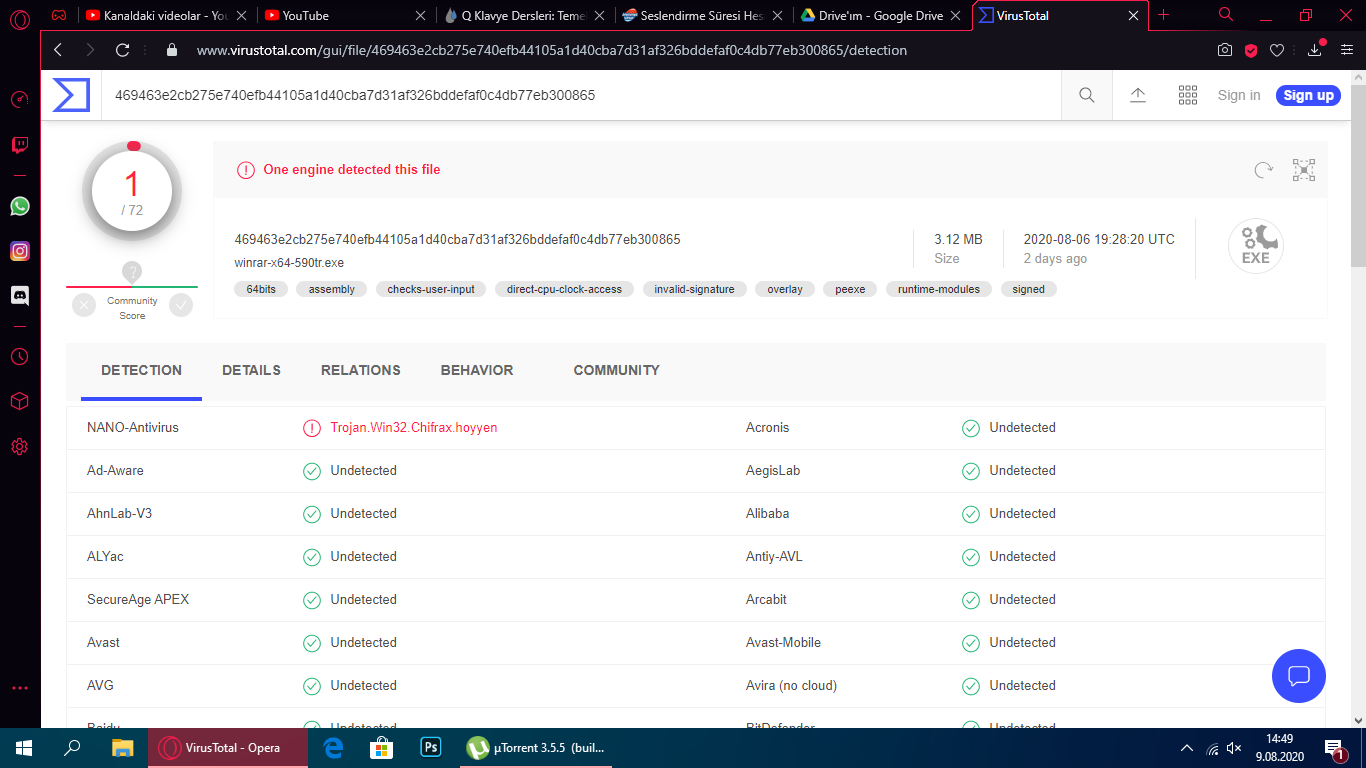
Task: Add page to bookmarks with heart icon
Action: 1277,50
